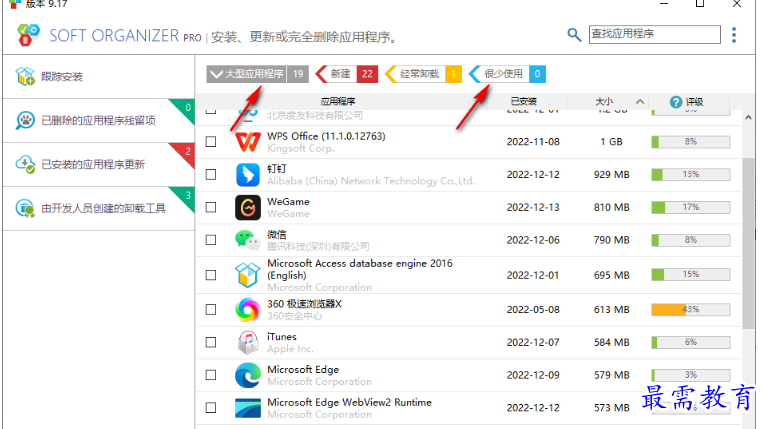The image size is (763, 429).
Task: Select the 很少使用 filter tag
Action: click(507, 74)
